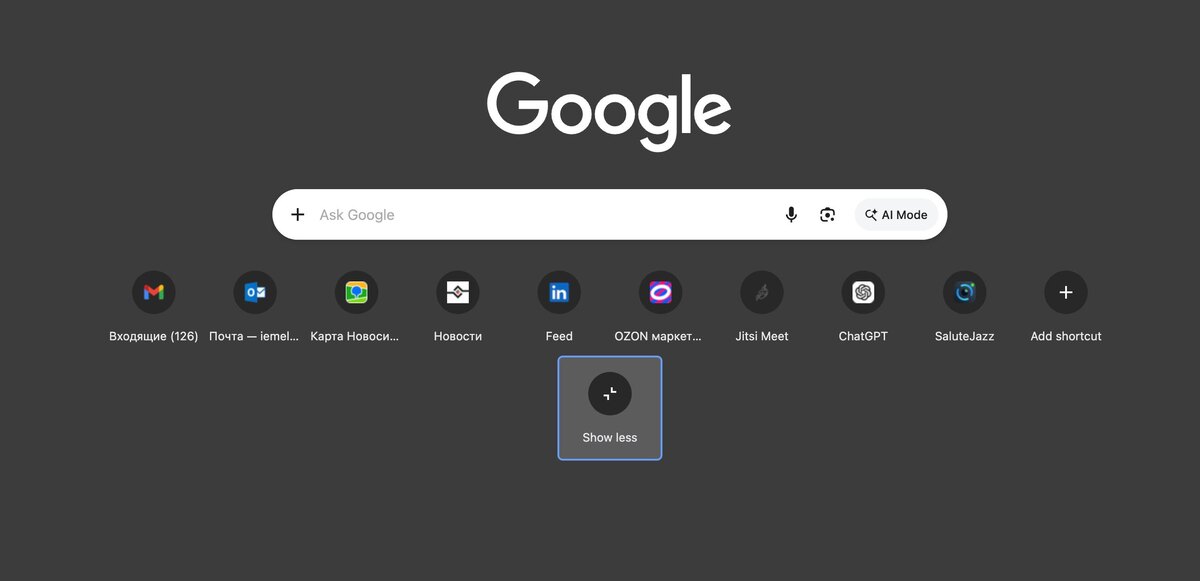The image size is (1200, 581).
Task: Click the Add shortcut plus icon
Action: point(1066,293)
